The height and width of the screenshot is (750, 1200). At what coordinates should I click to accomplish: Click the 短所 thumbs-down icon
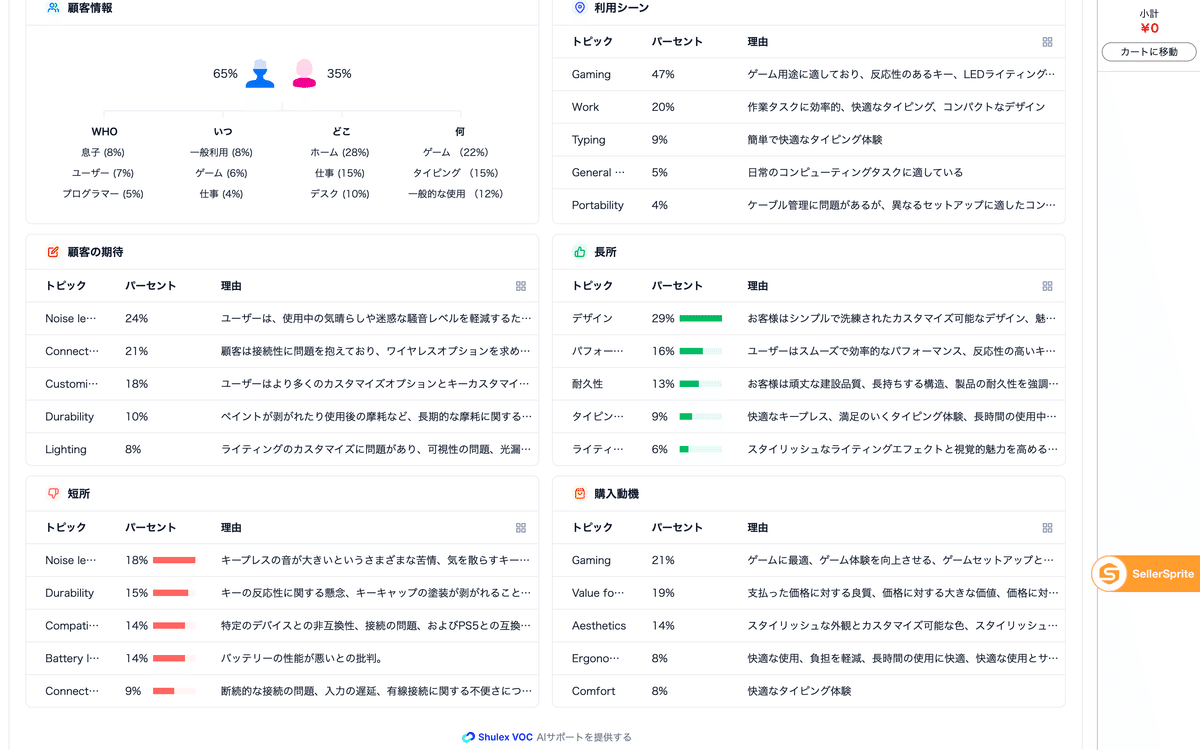tap(53, 493)
